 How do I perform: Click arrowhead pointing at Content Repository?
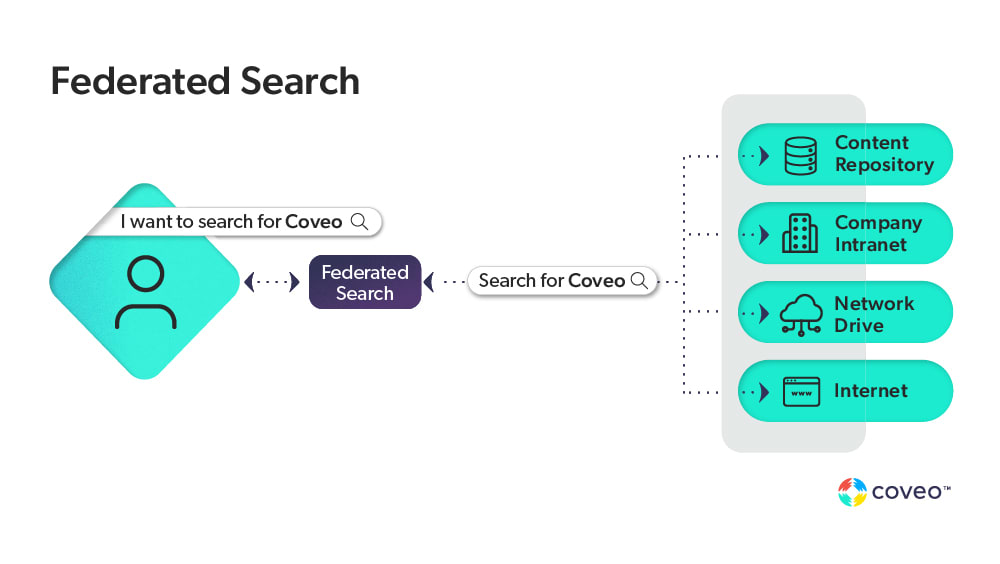pos(765,156)
